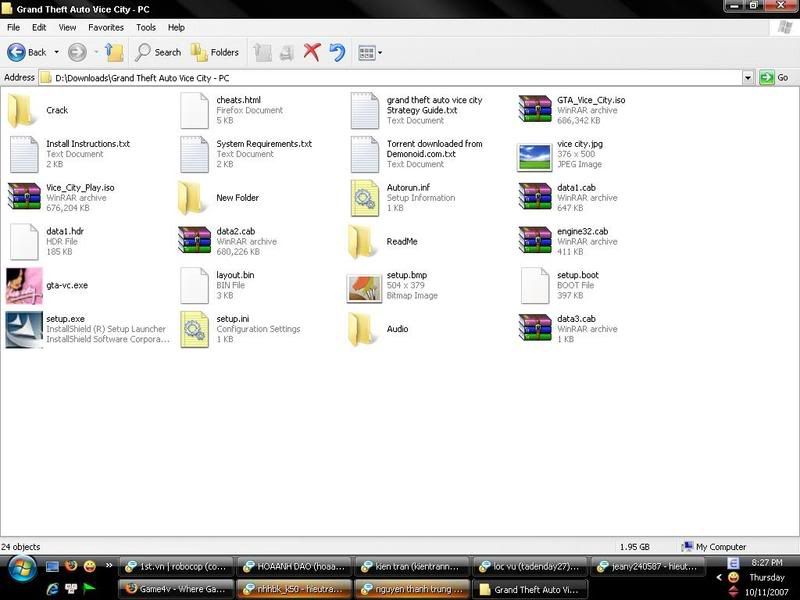Launch Firefox from the quick launch bar
This screenshot has width=800, height=600.
click(x=71, y=566)
